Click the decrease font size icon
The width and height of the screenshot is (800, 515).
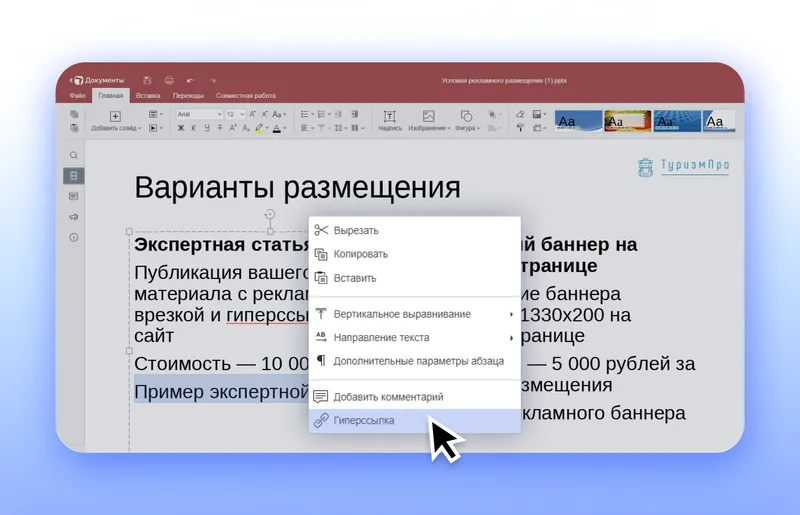[x=264, y=114]
